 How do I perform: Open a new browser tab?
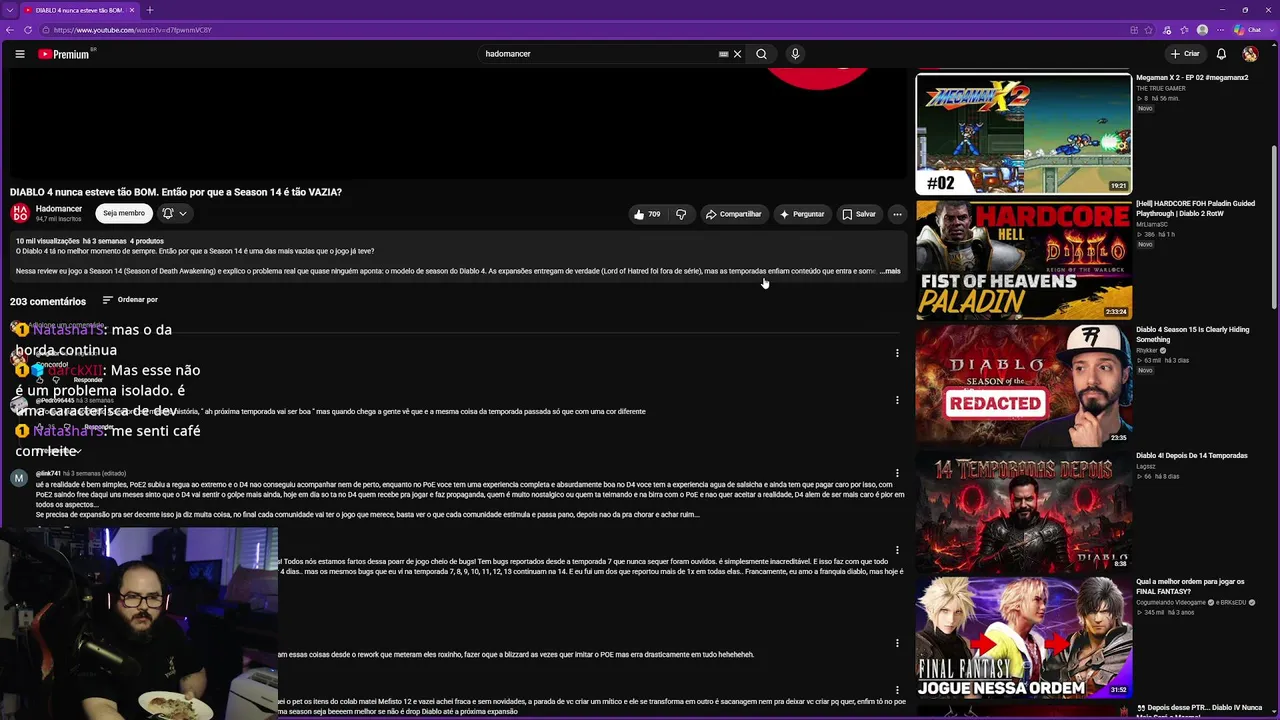coord(150,10)
